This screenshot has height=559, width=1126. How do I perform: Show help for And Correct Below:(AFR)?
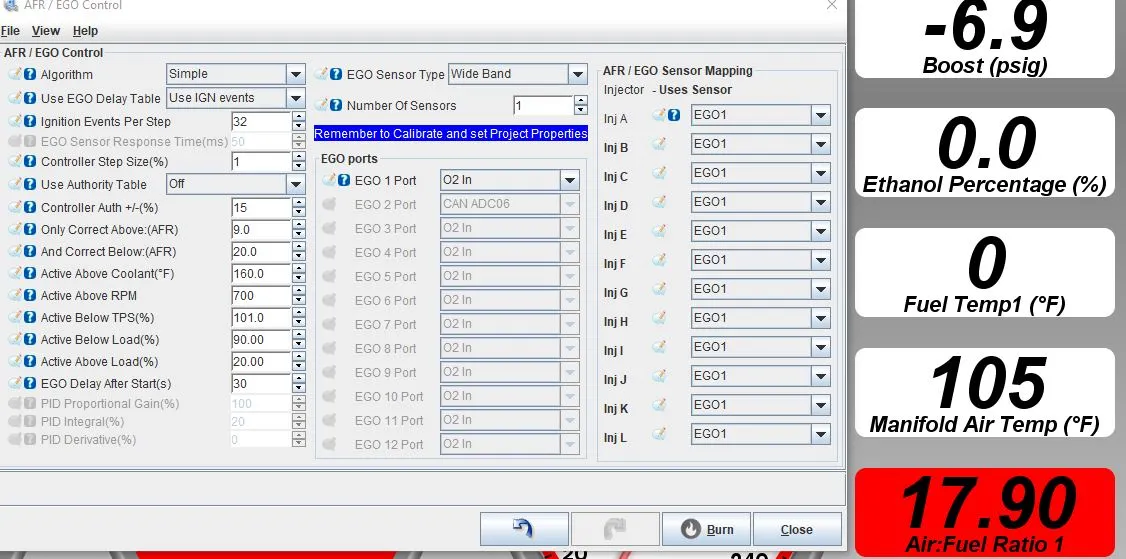pyautogui.click(x=29, y=251)
